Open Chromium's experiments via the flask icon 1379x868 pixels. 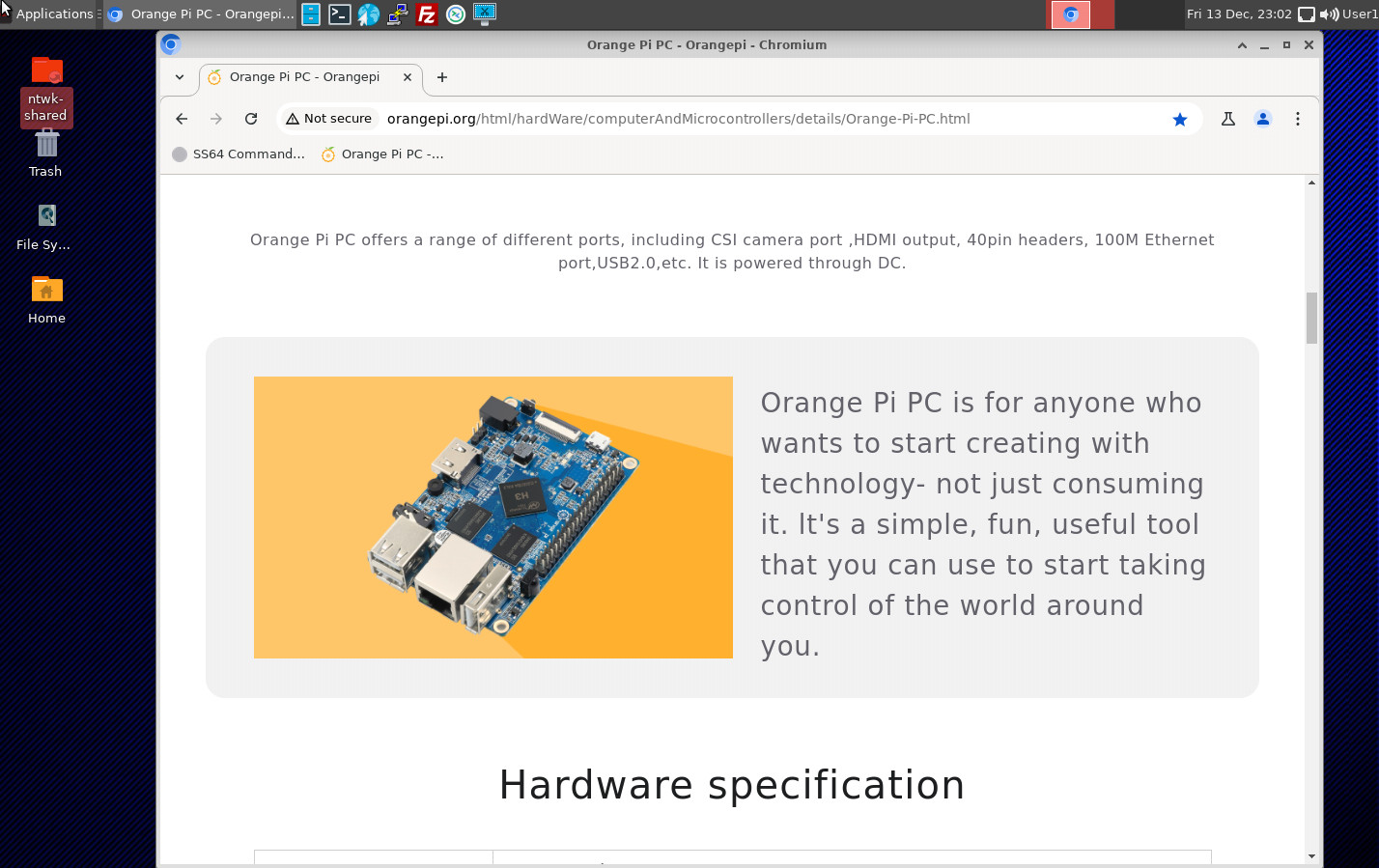tap(1227, 119)
